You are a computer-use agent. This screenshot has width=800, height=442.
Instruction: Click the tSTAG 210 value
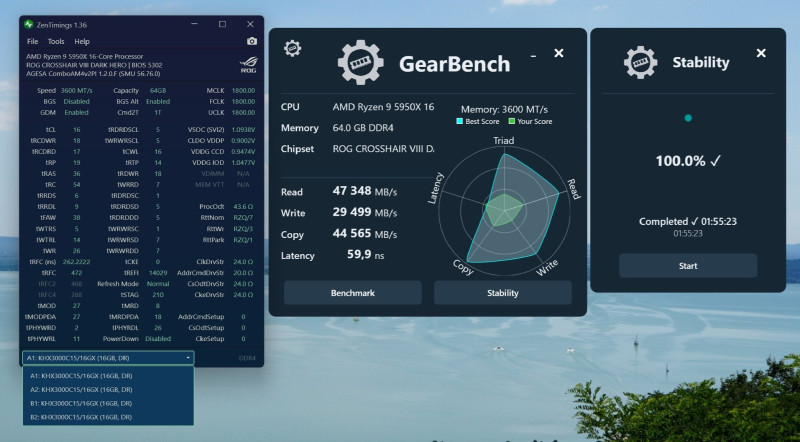(x=158, y=295)
